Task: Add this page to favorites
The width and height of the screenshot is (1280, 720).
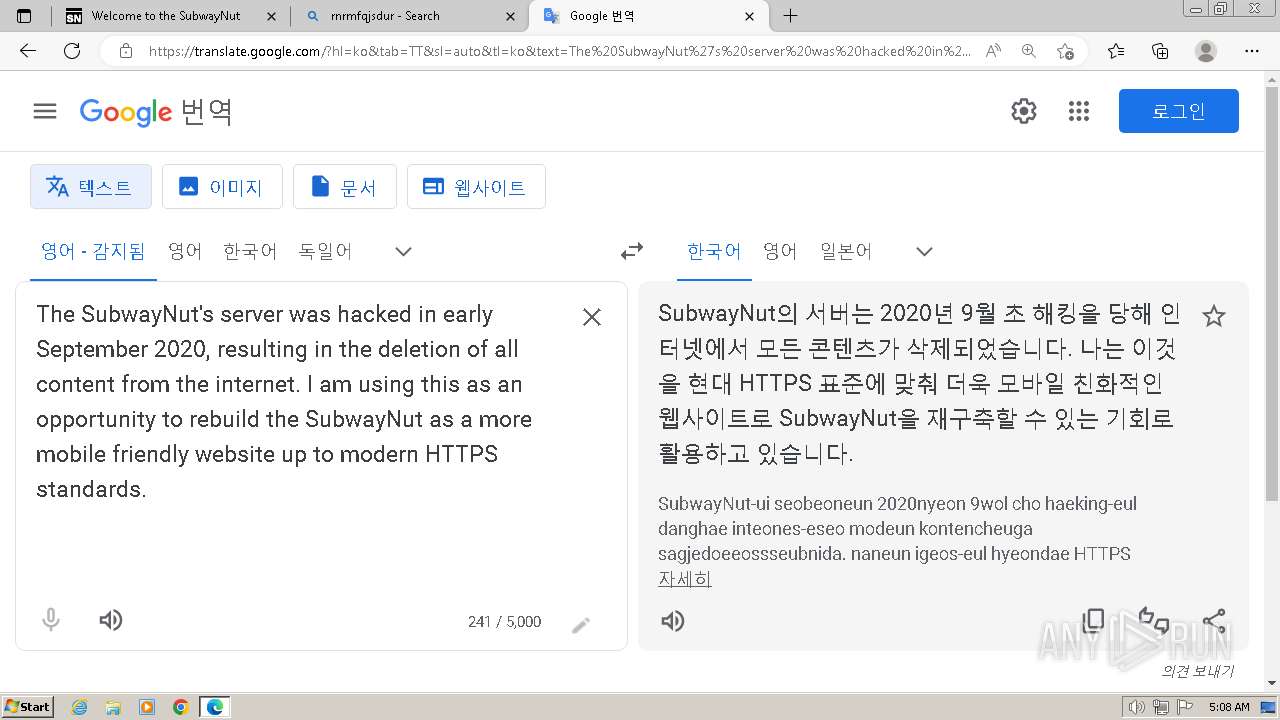Action: pos(1065,51)
